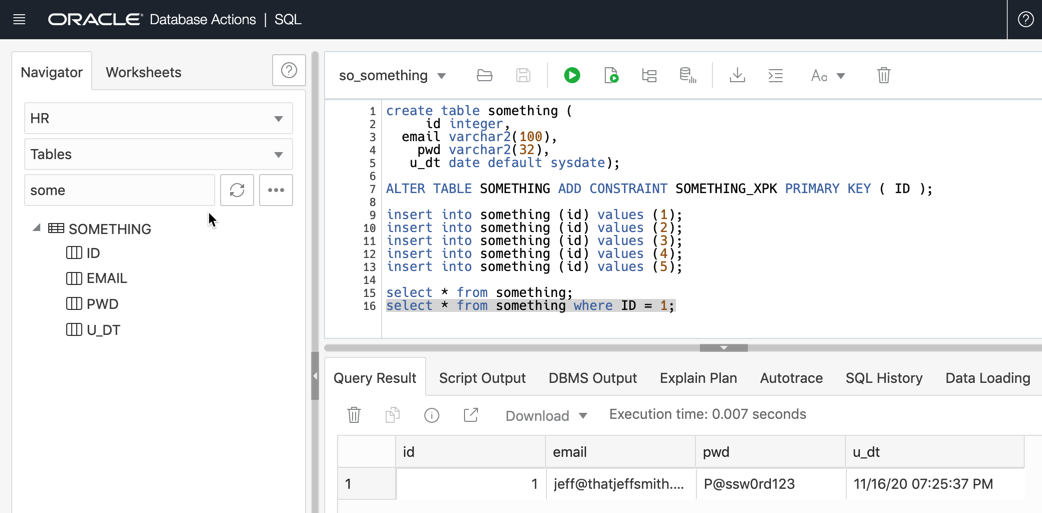Viewport: 1042px width, 513px height.
Task: Click the column icon beside EMAIL
Action: pyautogui.click(x=73, y=278)
